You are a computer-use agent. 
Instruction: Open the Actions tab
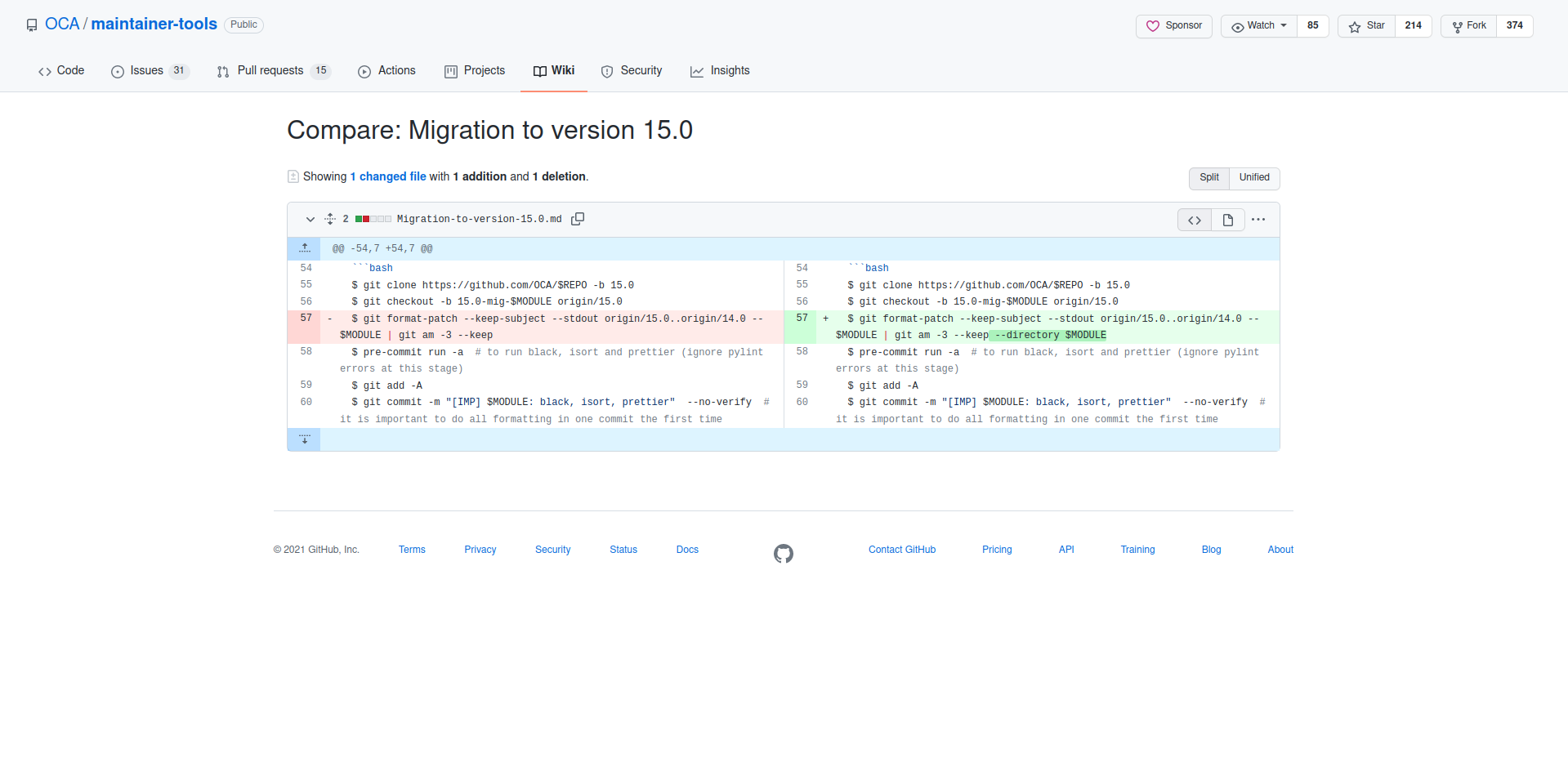(386, 71)
